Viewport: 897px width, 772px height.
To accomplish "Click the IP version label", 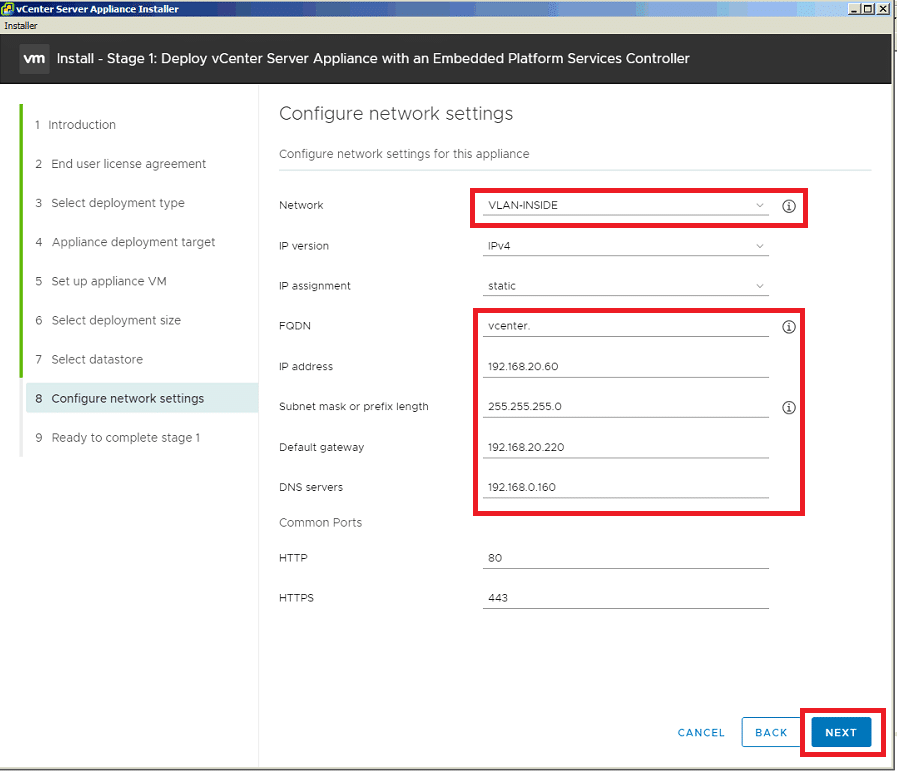I will [304, 246].
